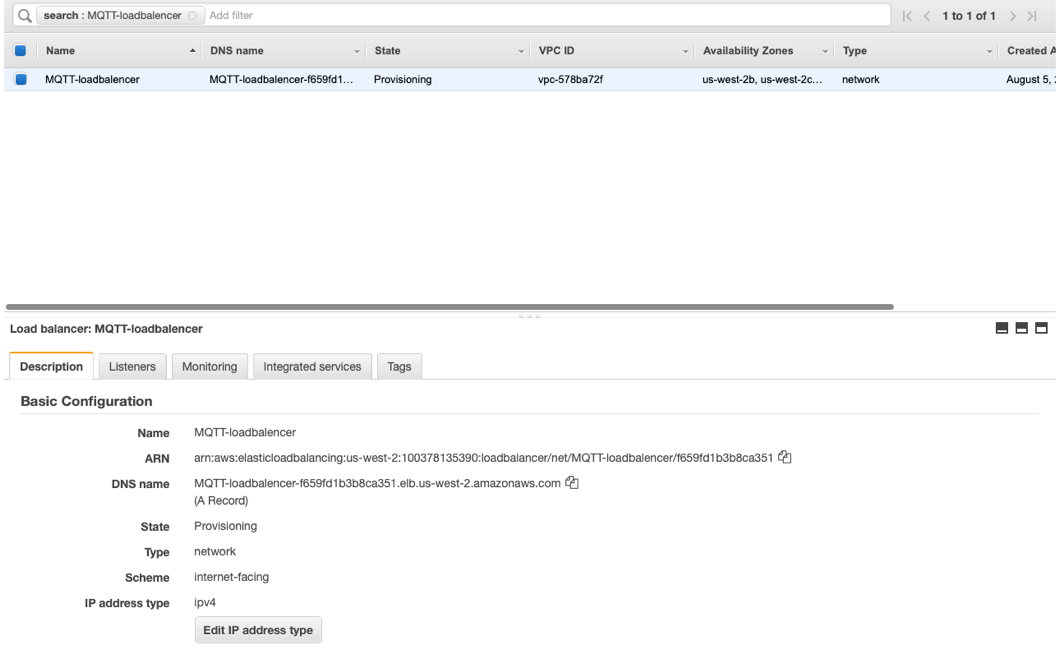Go to previous page of results
Image resolution: width=1060 pixels, height=650 pixels.
pyautogui.click(x=927, y=16)
